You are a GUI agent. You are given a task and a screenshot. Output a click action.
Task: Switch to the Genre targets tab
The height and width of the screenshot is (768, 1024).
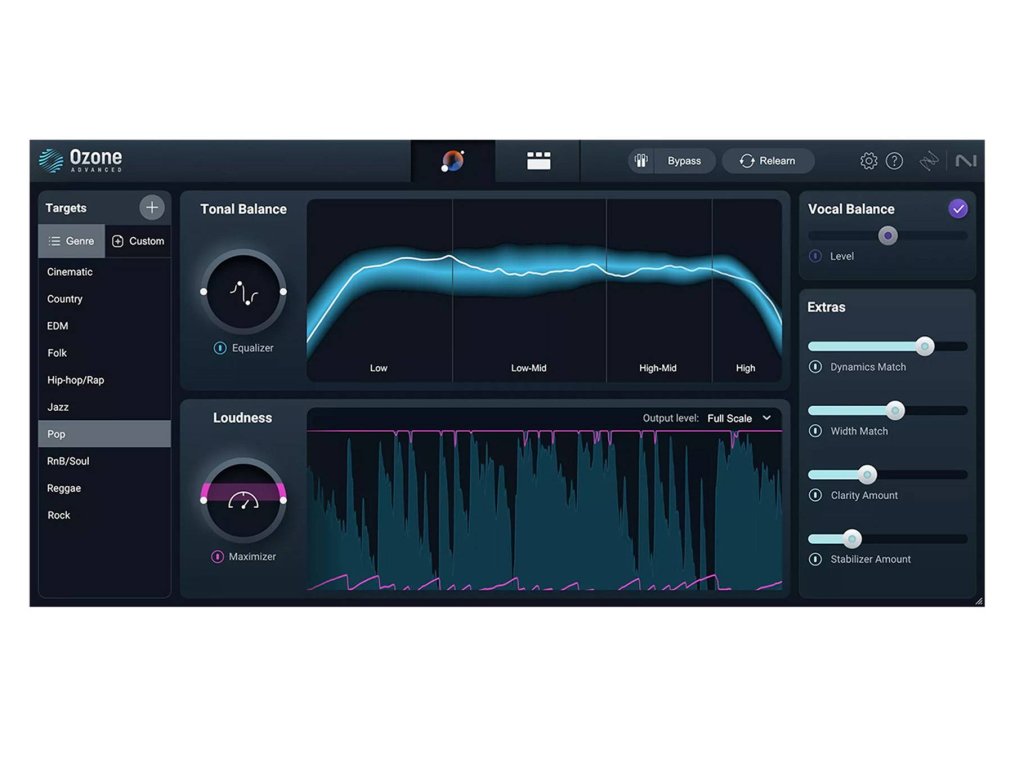(x=71, y=241)
